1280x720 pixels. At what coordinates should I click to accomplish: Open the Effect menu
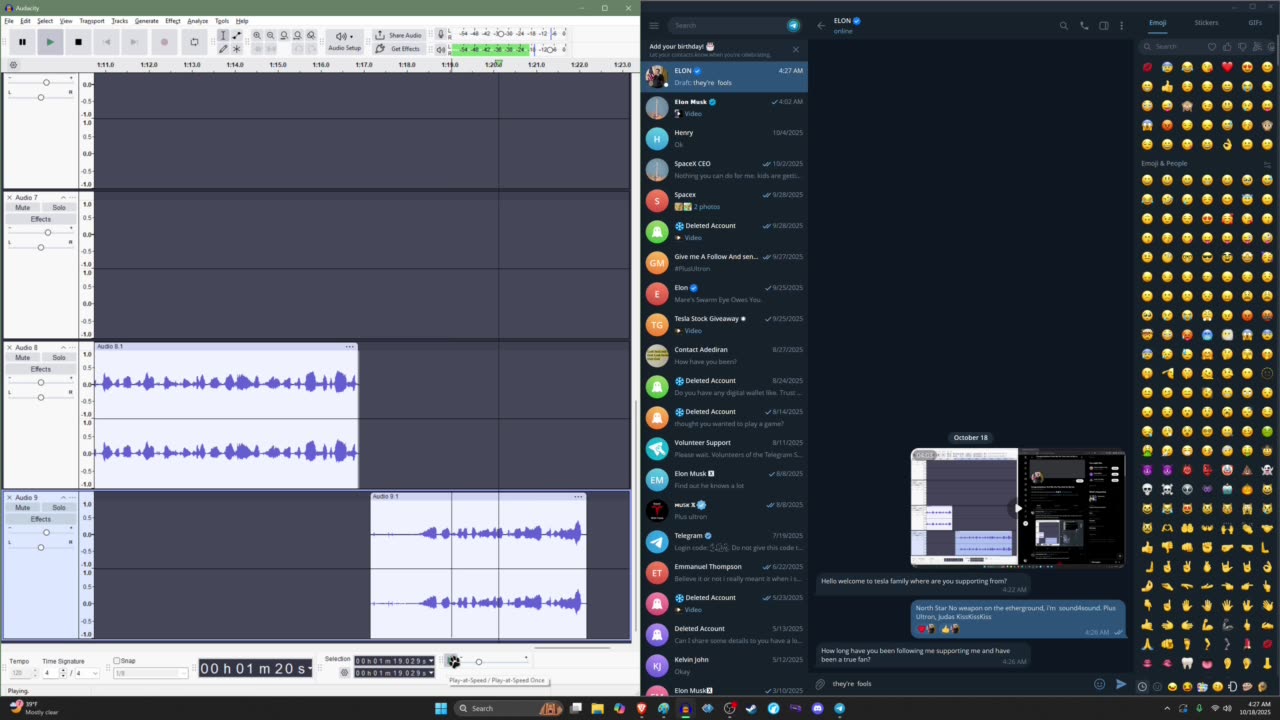(x=173, y=21)
